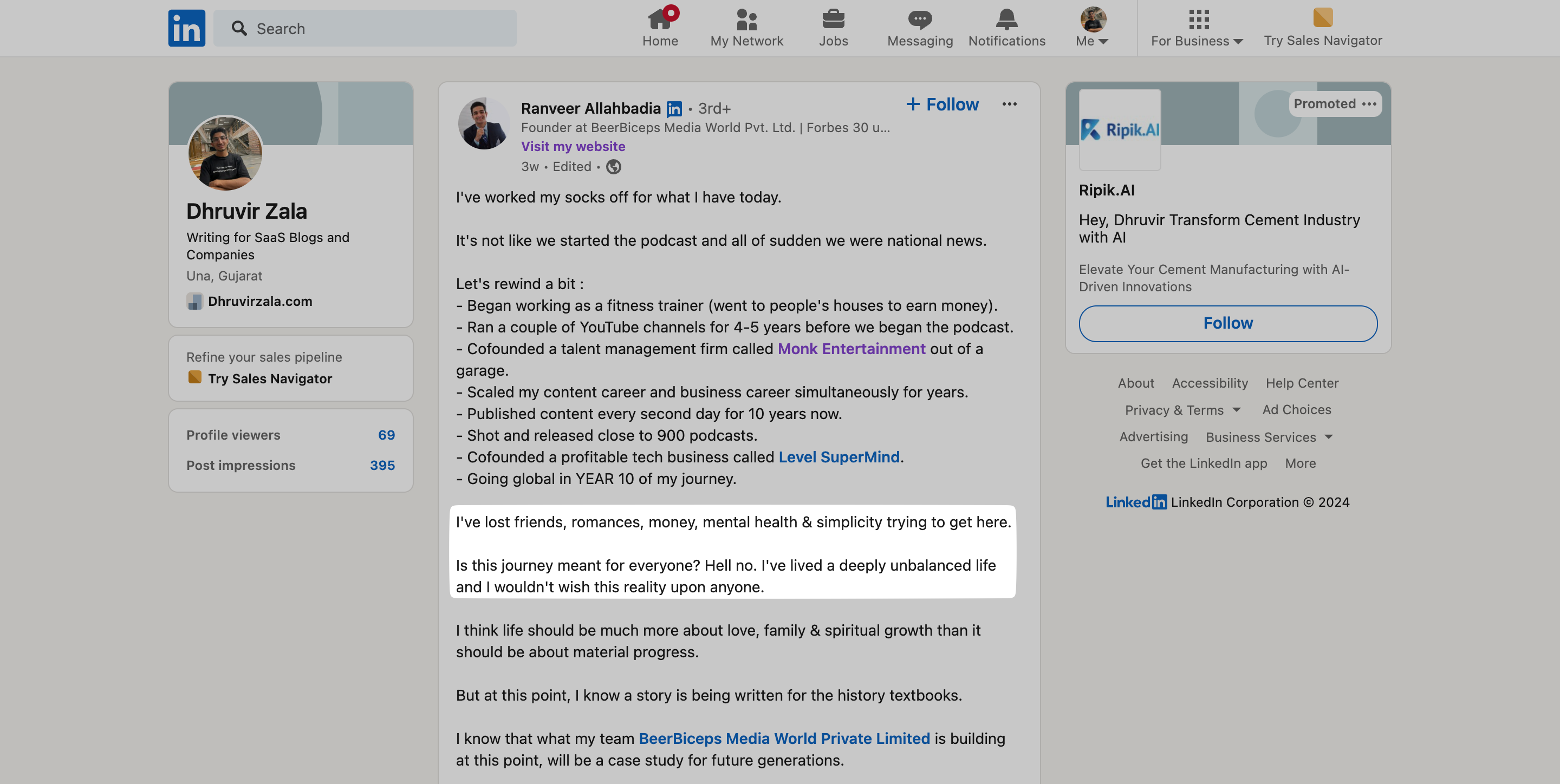Click the 395 post impressions count
1560x784 pixels.
[x=382, y=465]
